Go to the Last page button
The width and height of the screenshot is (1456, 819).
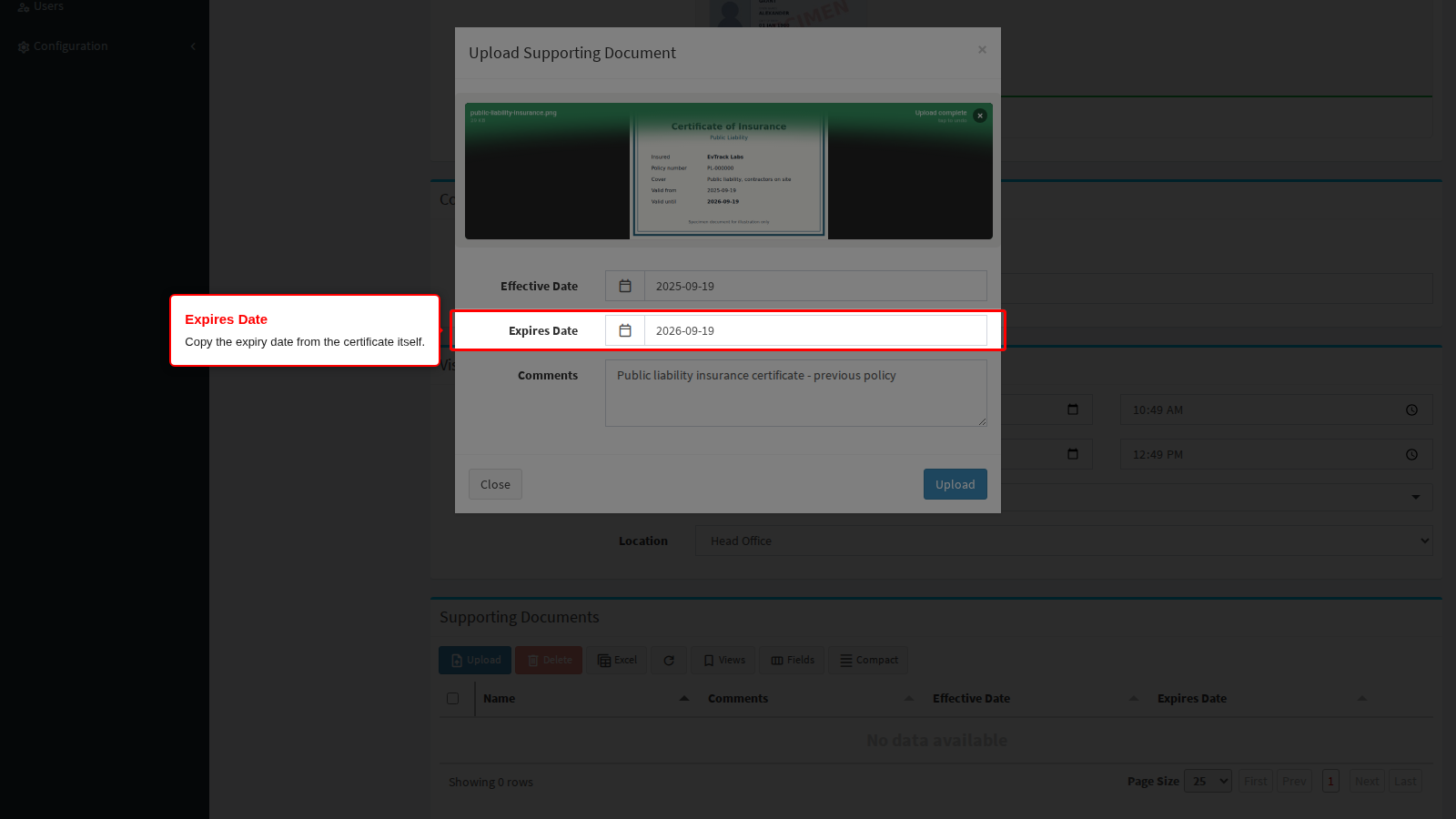(1405, 781)
